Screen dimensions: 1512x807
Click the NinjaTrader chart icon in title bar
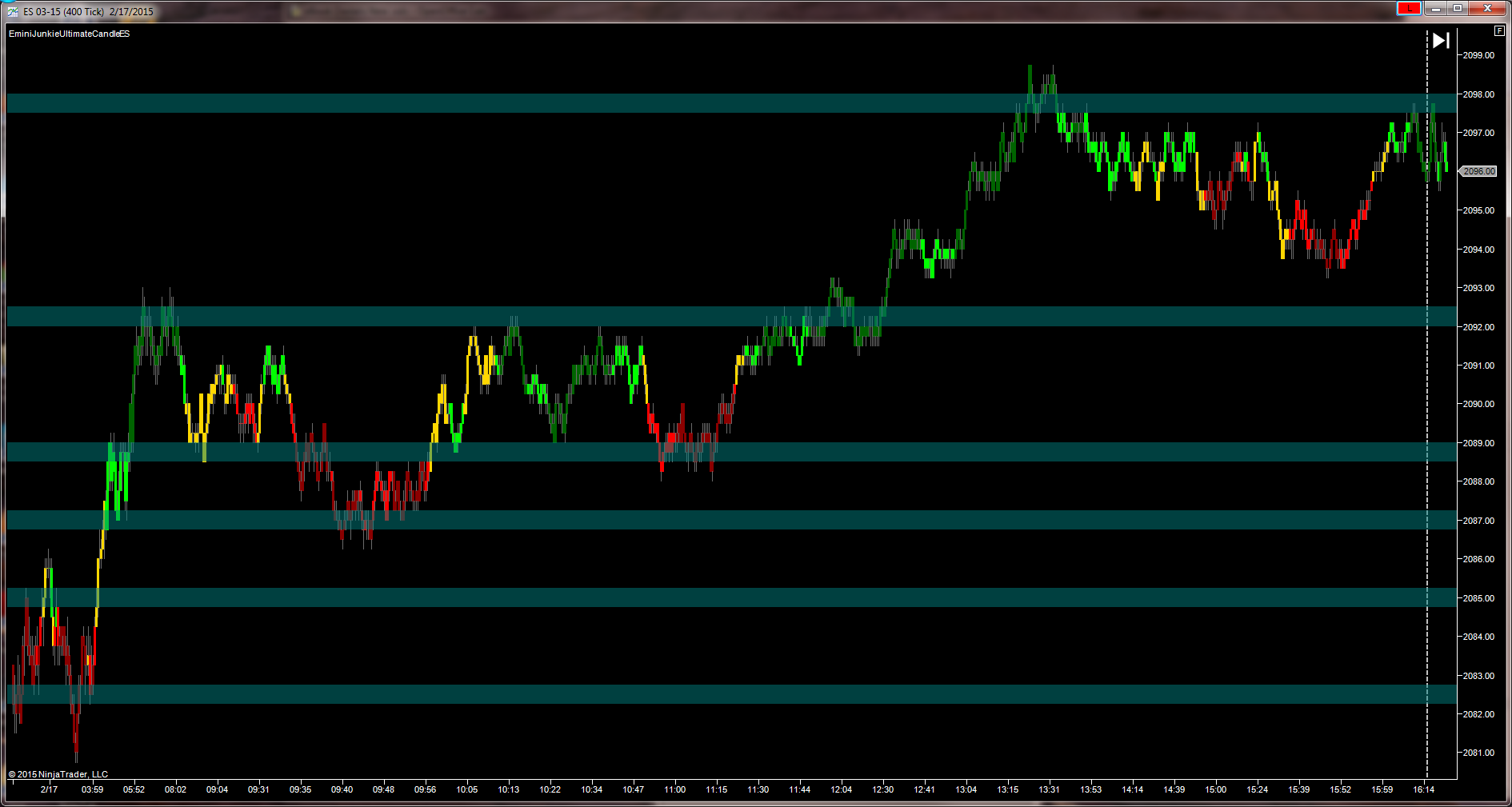click(12, 11)
